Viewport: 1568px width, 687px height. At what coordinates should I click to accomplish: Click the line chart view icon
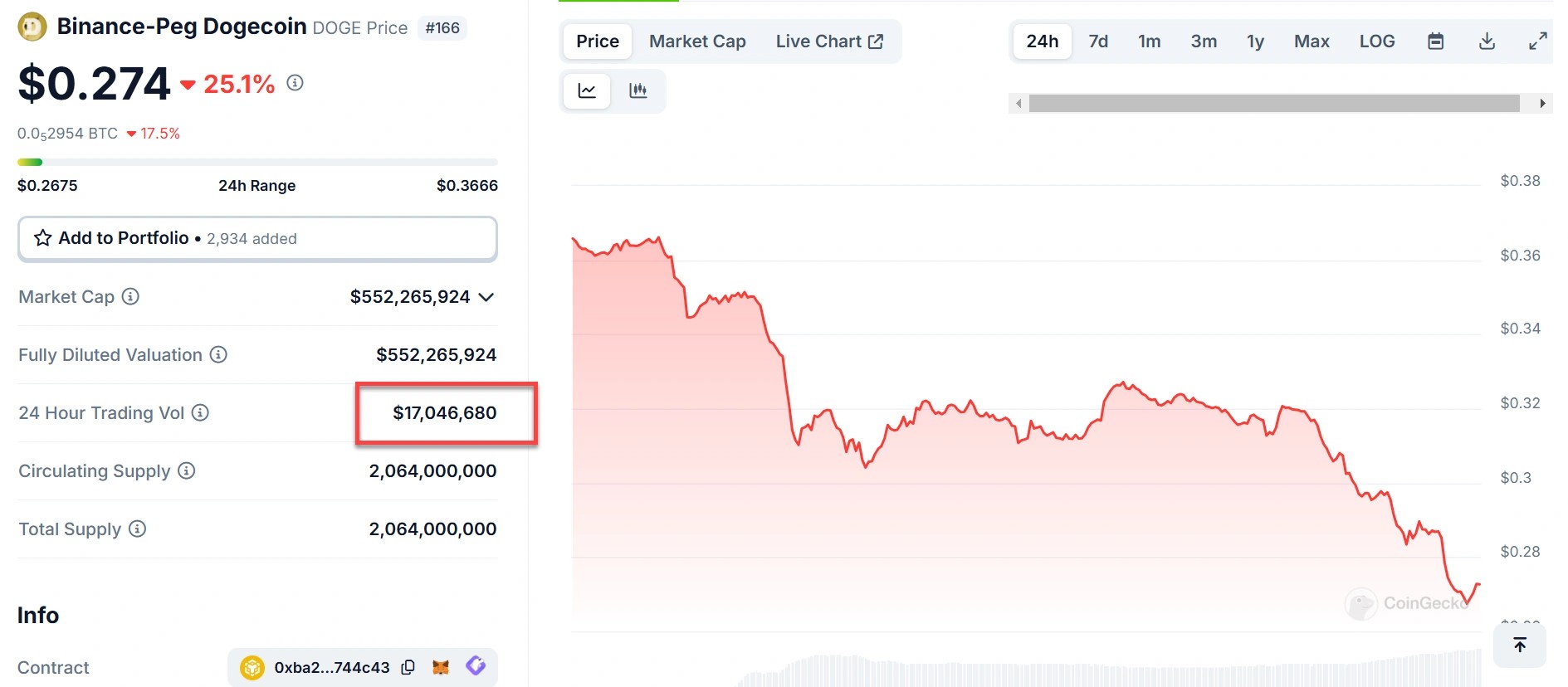point(587,90)
